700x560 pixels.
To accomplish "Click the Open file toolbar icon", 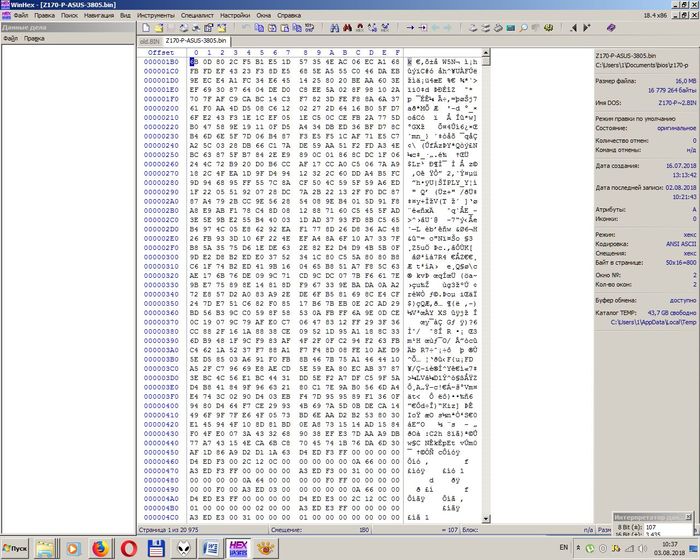I will [157, 28].
